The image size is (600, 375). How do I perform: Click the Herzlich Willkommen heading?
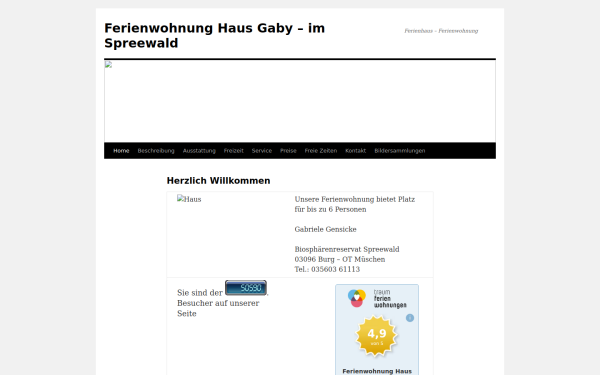pos(218,181)
